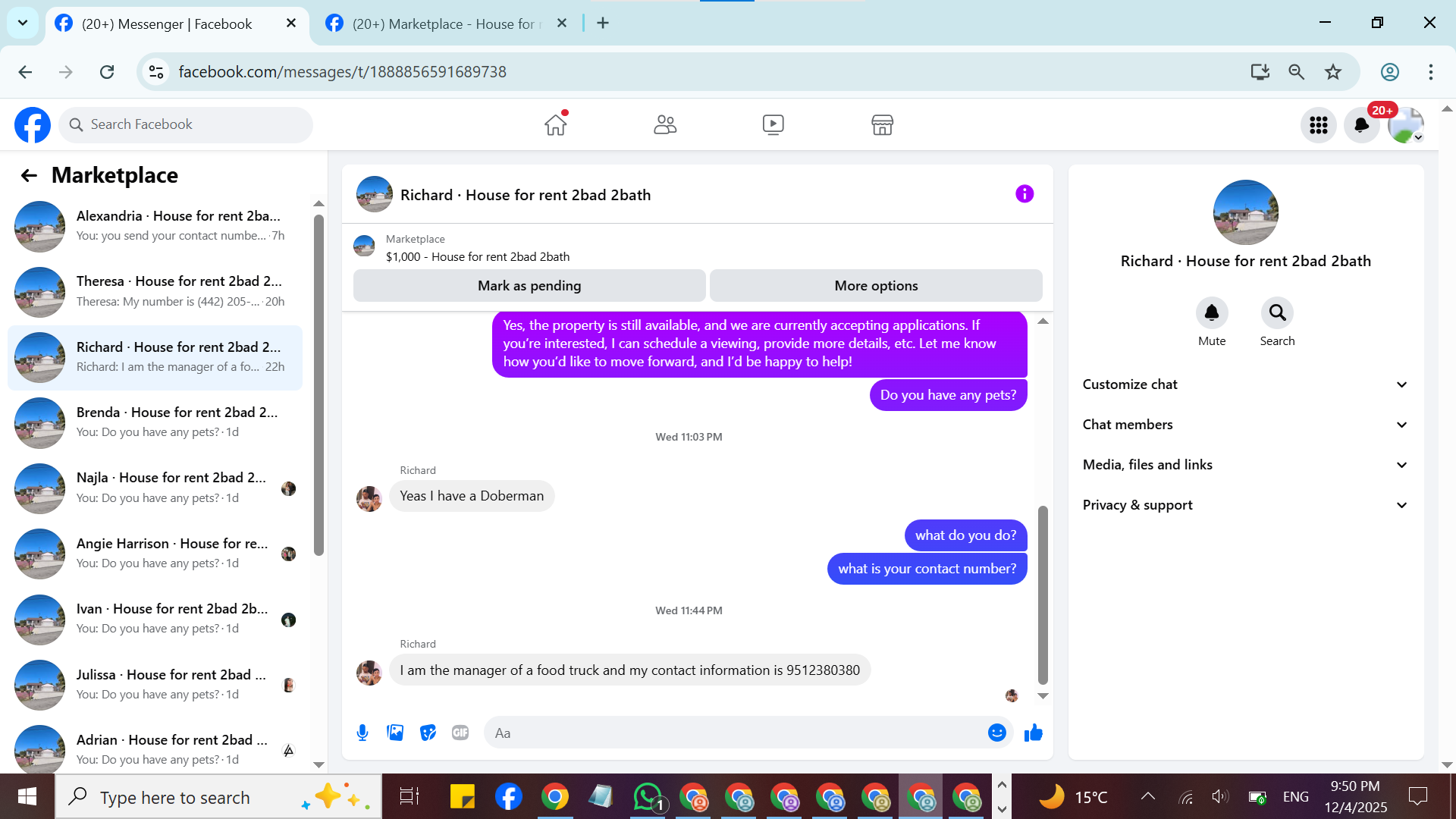This screenshot has height=819, width=1456.
Task: Open the notifications bell
Action: point(1361,125)
